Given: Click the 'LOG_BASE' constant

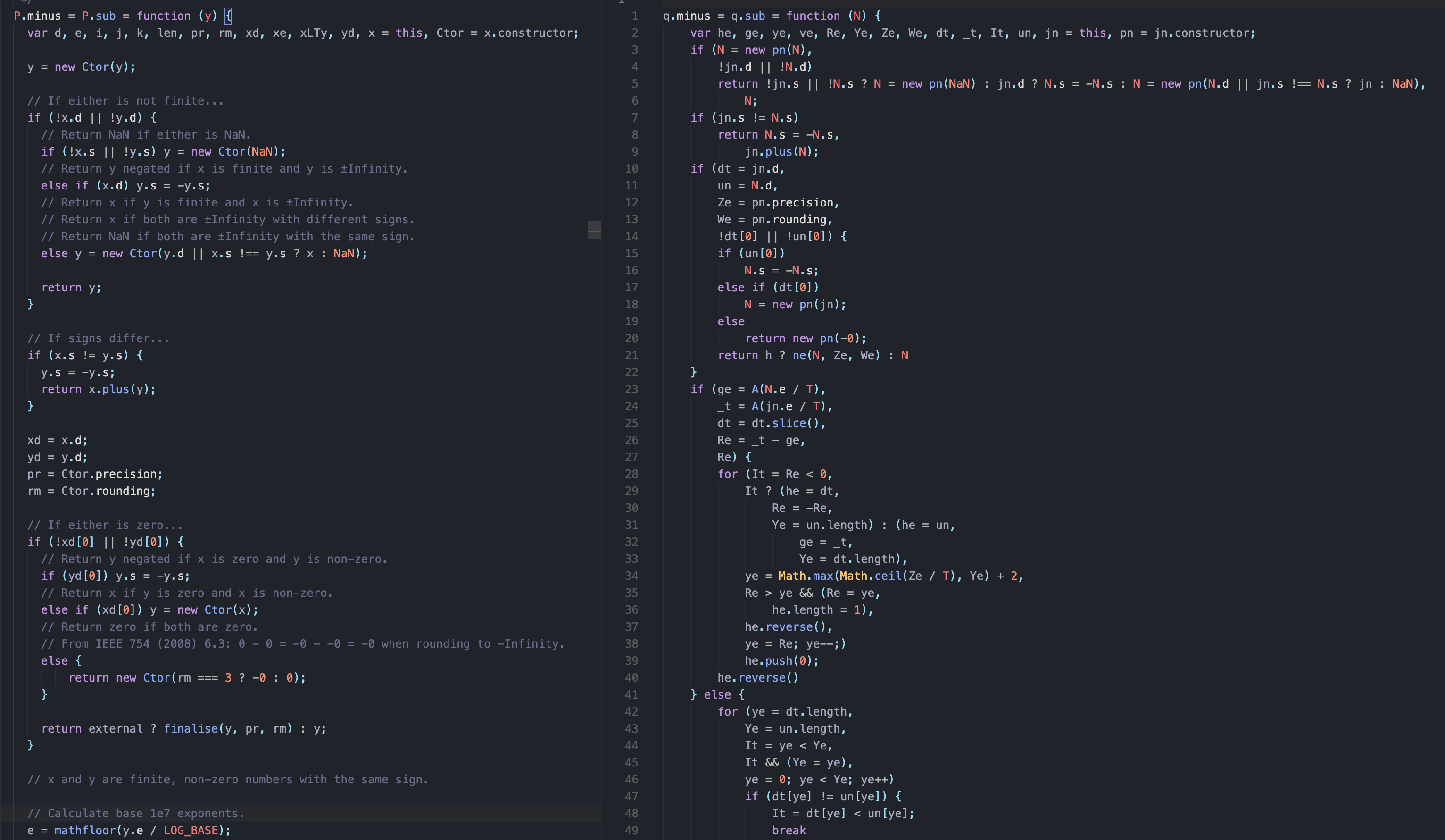Looking at the screenshot, I should (191, 831).
